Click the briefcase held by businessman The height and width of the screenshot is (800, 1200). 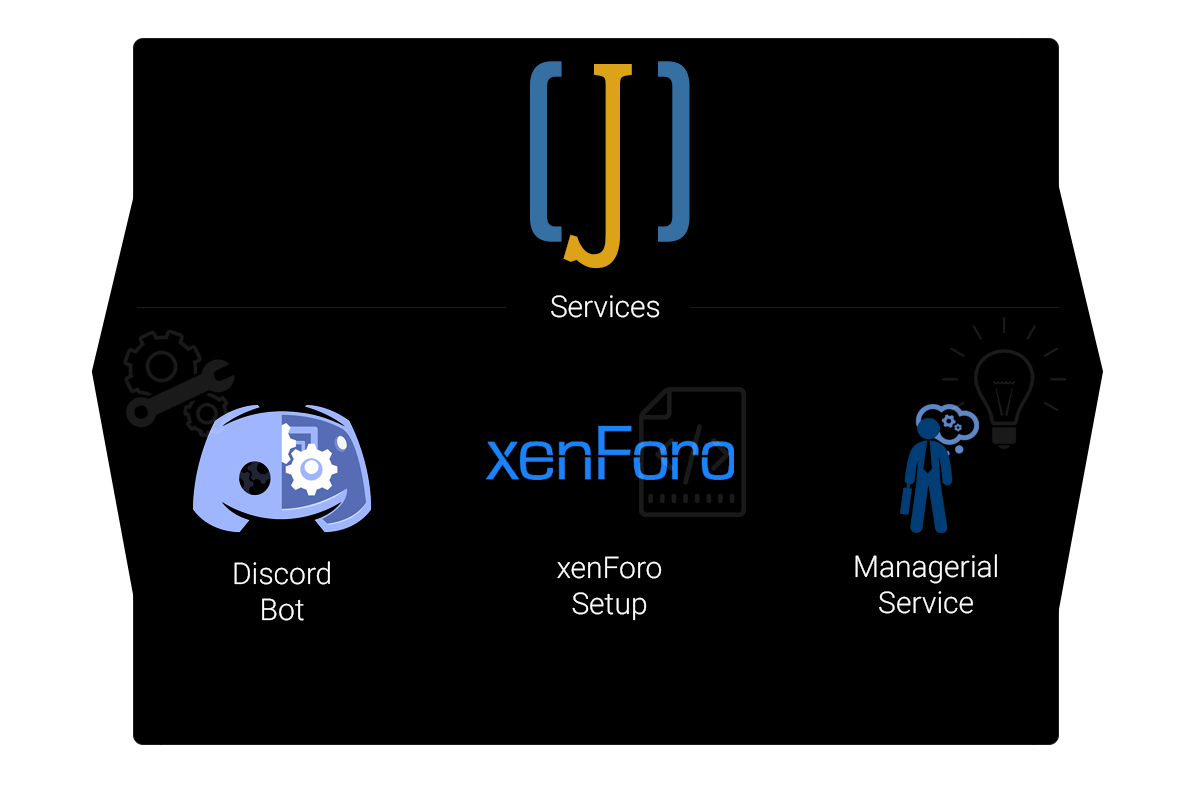click(x=906, y=500)
